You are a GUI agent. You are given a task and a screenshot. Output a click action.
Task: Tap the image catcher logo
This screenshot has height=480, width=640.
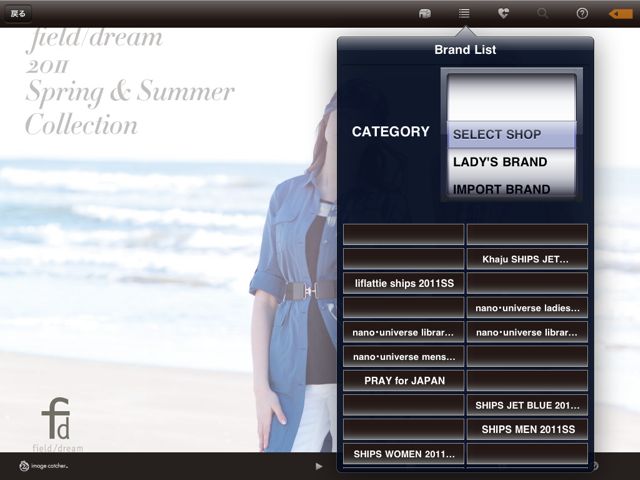click(43, 466)
